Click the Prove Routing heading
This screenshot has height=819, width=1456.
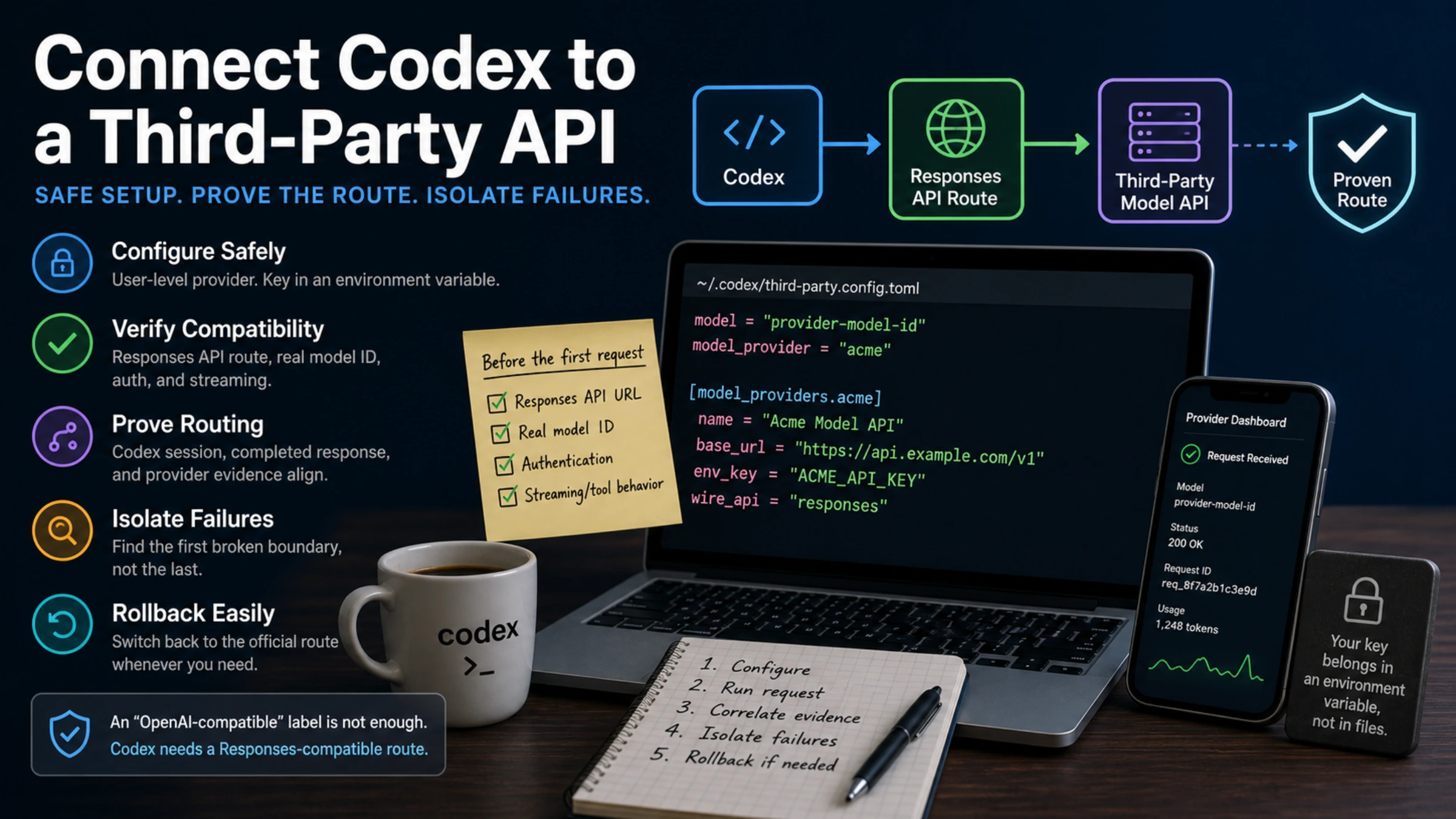click(x=187, y=424)
